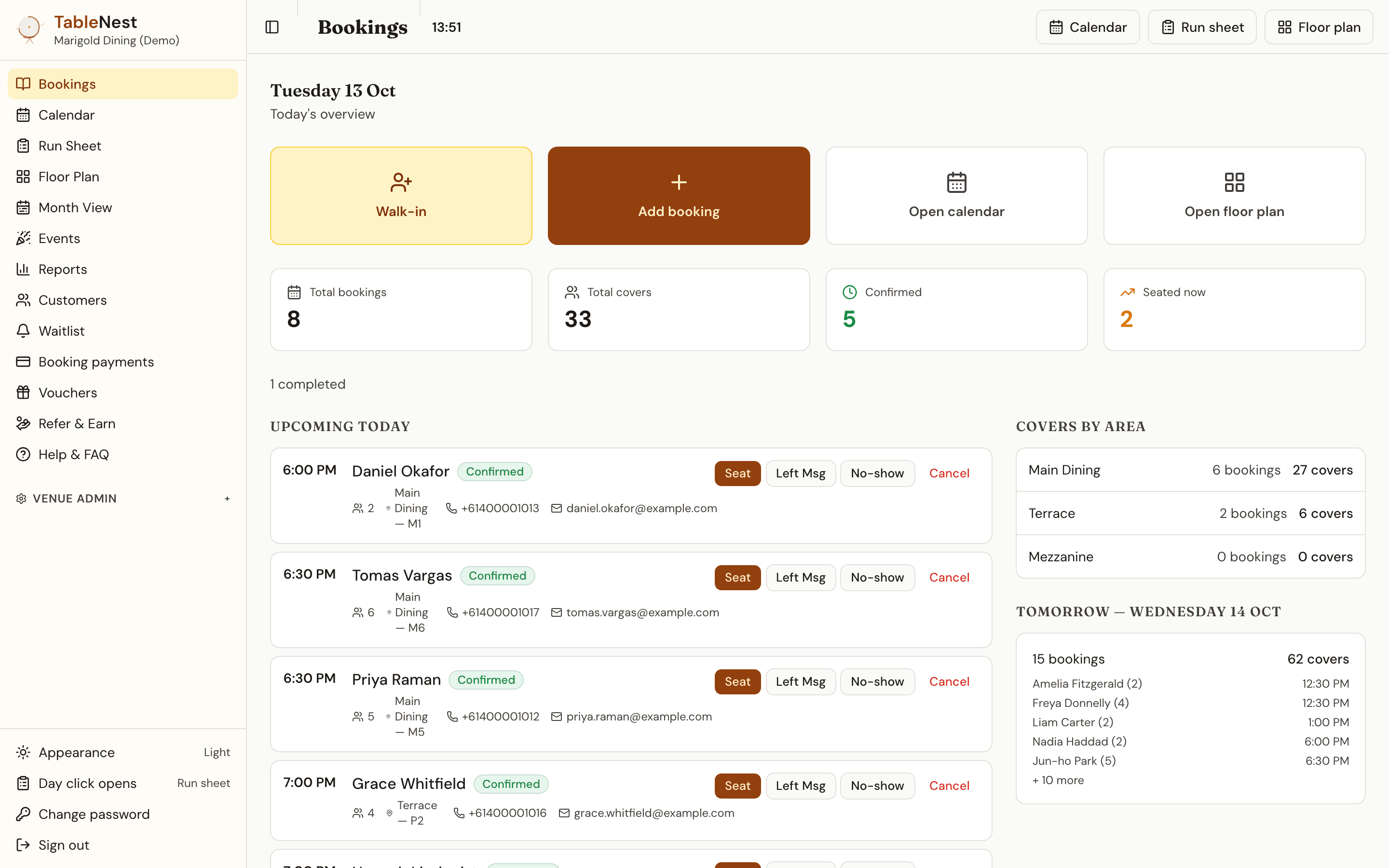Click the Refer & Earn hand icon
Image resolution: width=1389 pixels, height=868 pixels.
coord(23,424)
